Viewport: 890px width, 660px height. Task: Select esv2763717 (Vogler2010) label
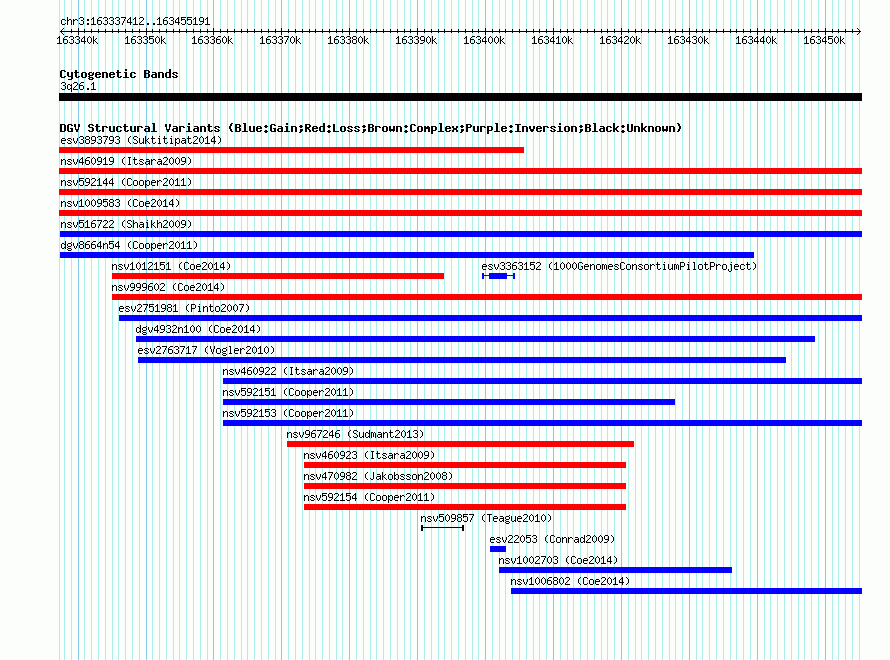[206, 350]
